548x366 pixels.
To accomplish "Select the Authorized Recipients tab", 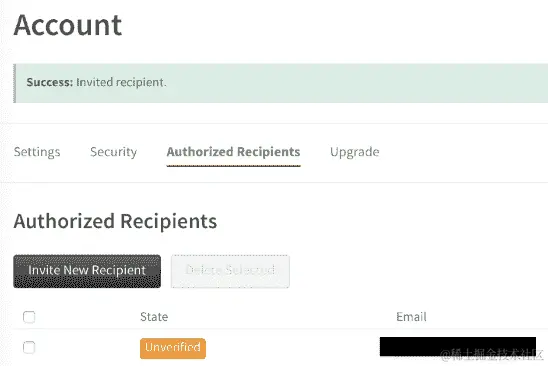I will tap(233, 152).
